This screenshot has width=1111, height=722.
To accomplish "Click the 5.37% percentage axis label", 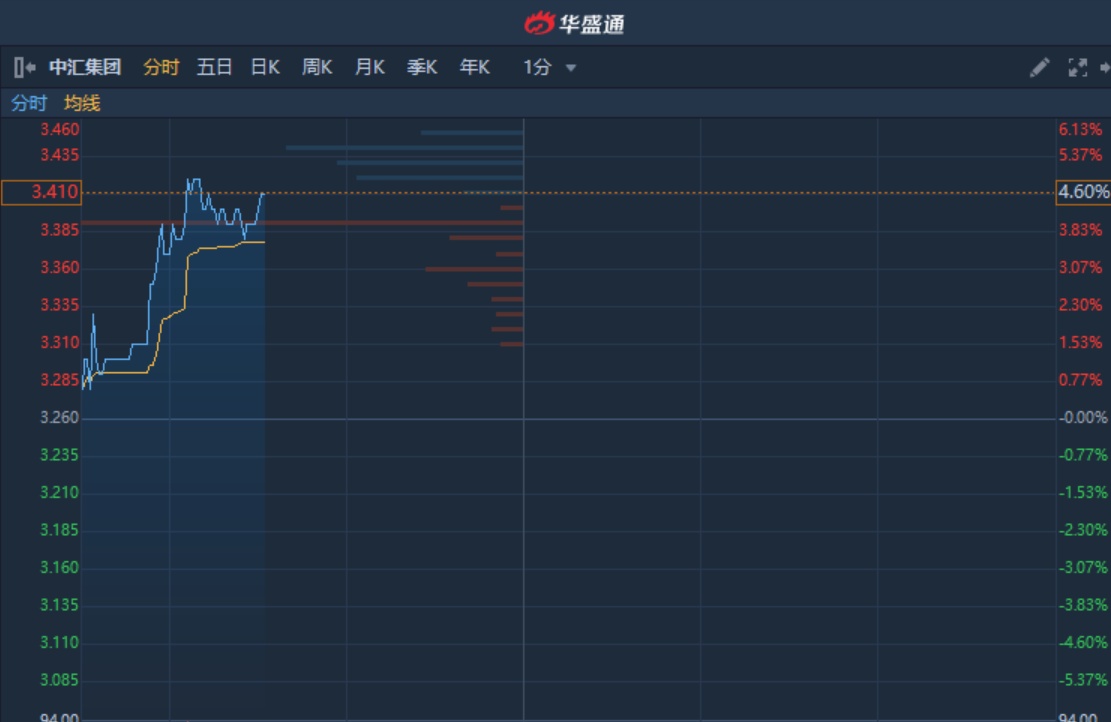I will 1081,155.
